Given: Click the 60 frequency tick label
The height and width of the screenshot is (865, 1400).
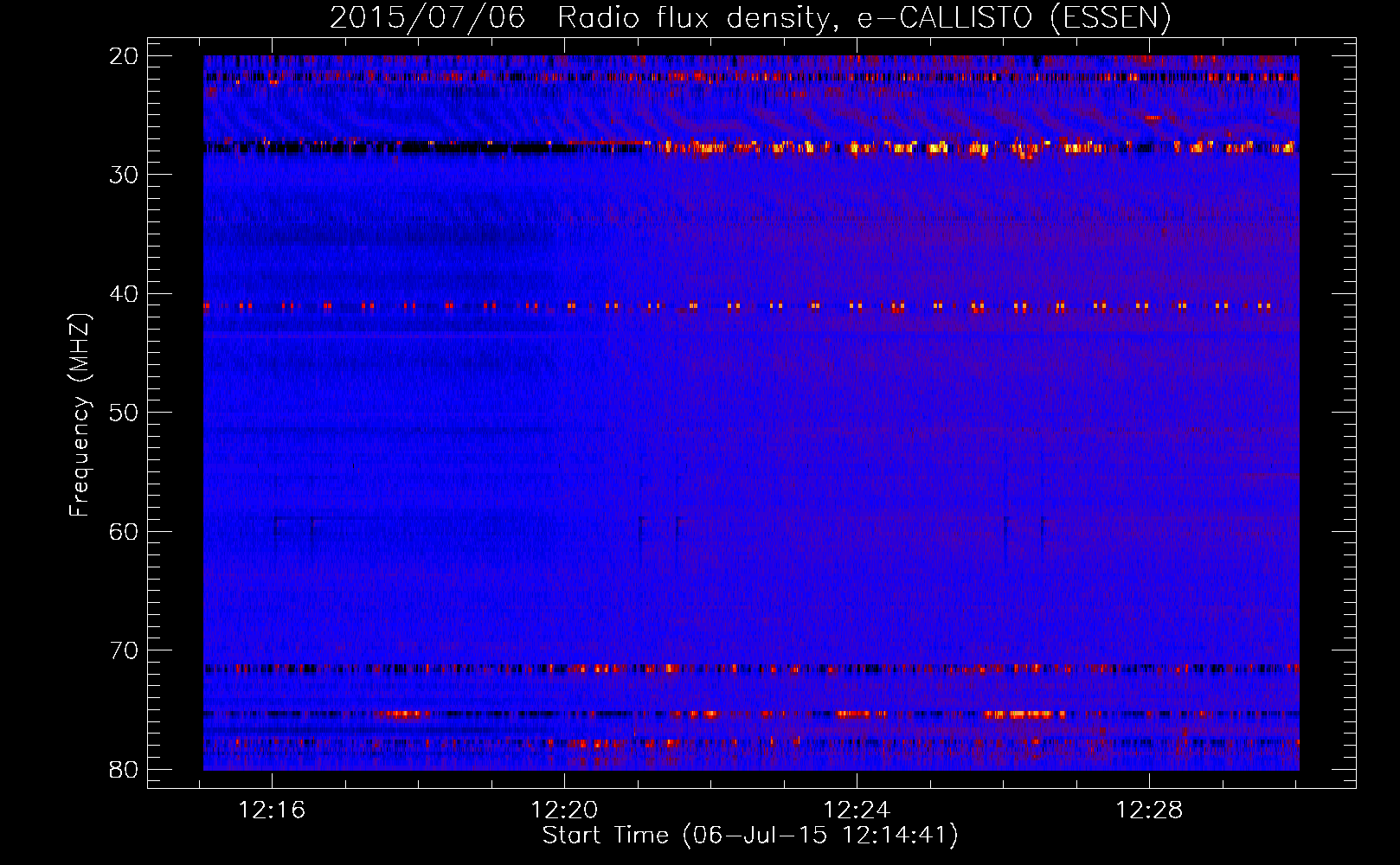Looking at the screenshot, I should 124,532.
